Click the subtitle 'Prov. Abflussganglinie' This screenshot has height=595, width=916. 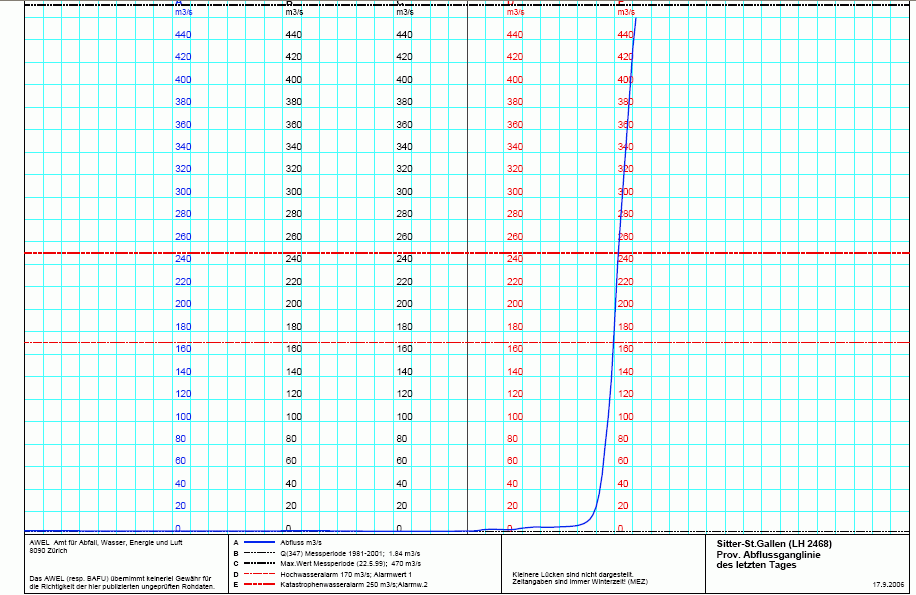(x=768, y=555)
